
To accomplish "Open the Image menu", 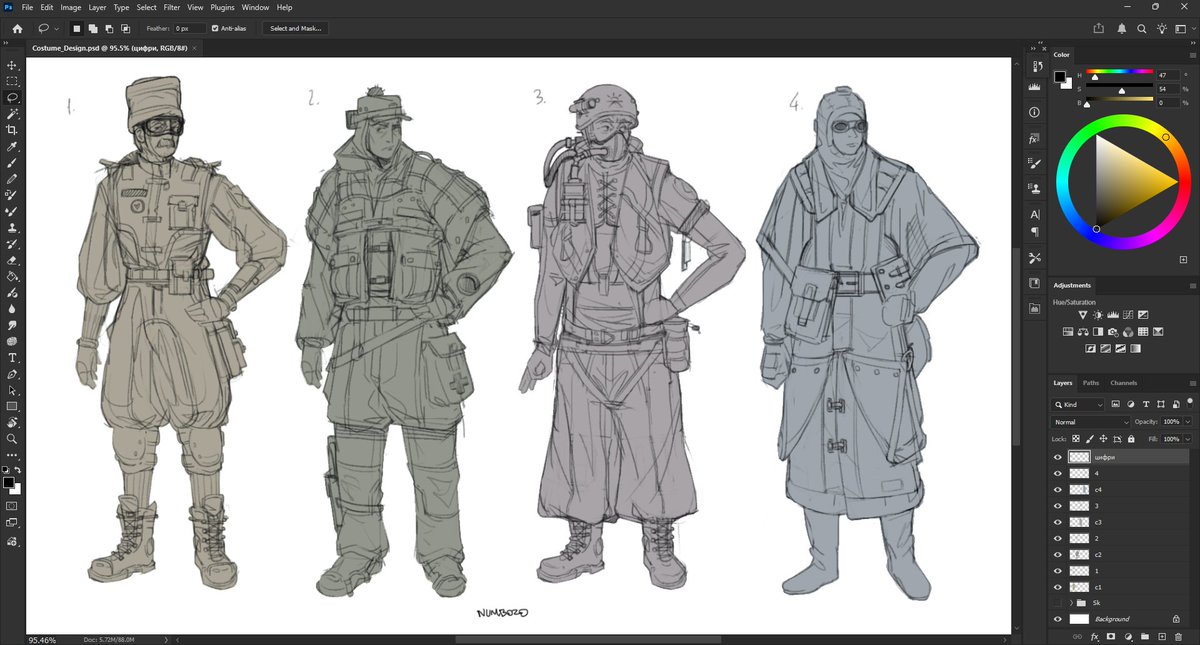I will [71, 7].
